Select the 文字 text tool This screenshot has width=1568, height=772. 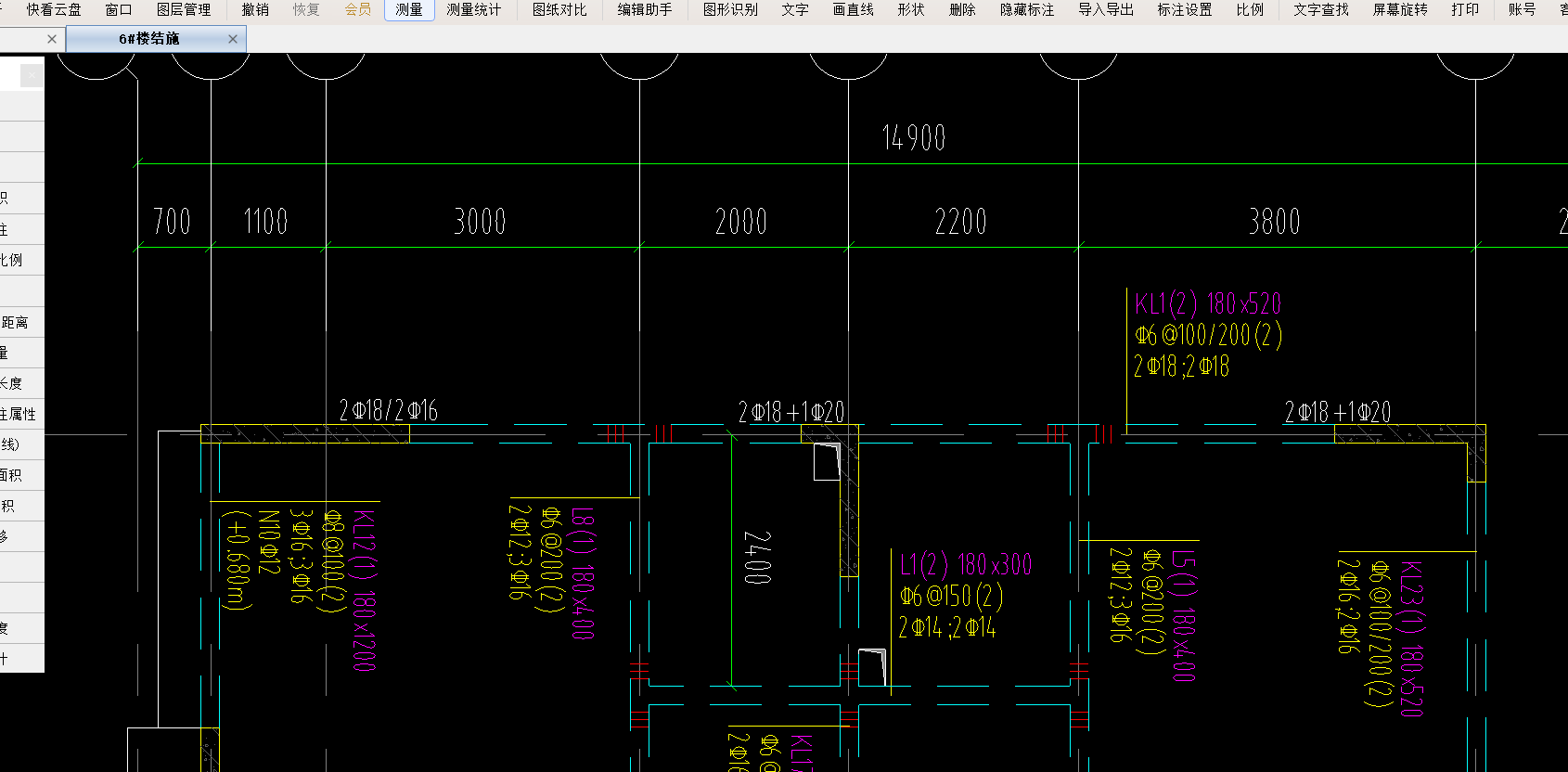pyautogui.click(x=795, y=9)
